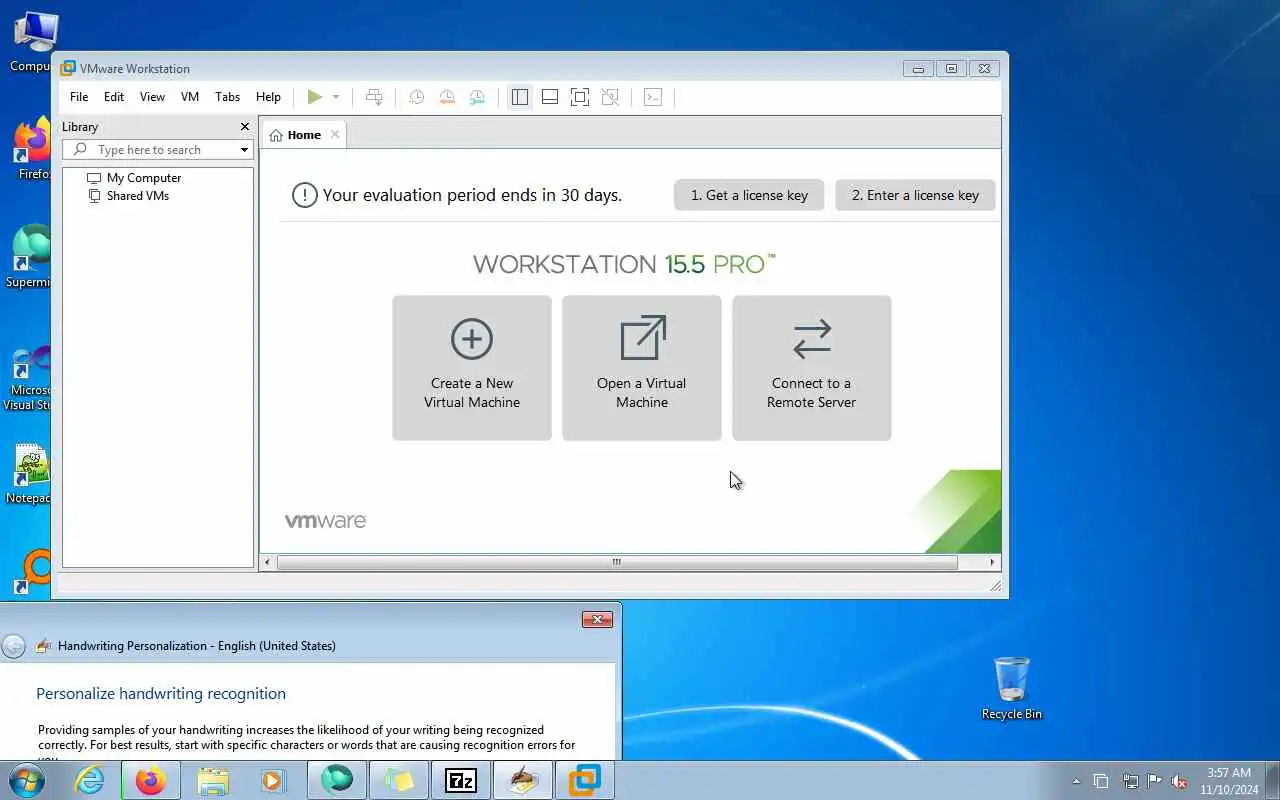Open Windows Explorer from the taskbar

tap(213, 780)
